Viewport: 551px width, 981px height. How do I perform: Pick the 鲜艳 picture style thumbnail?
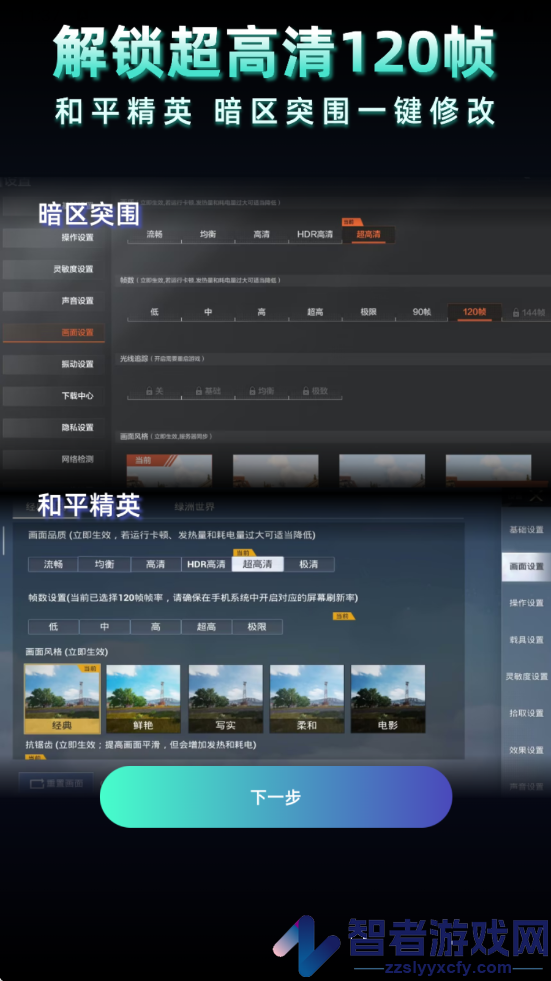[143, 698]
